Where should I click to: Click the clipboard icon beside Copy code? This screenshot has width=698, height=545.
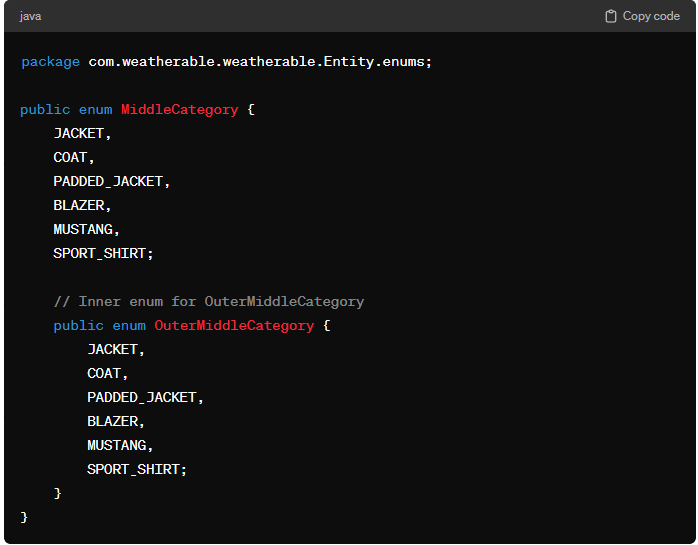pos(611,16)
